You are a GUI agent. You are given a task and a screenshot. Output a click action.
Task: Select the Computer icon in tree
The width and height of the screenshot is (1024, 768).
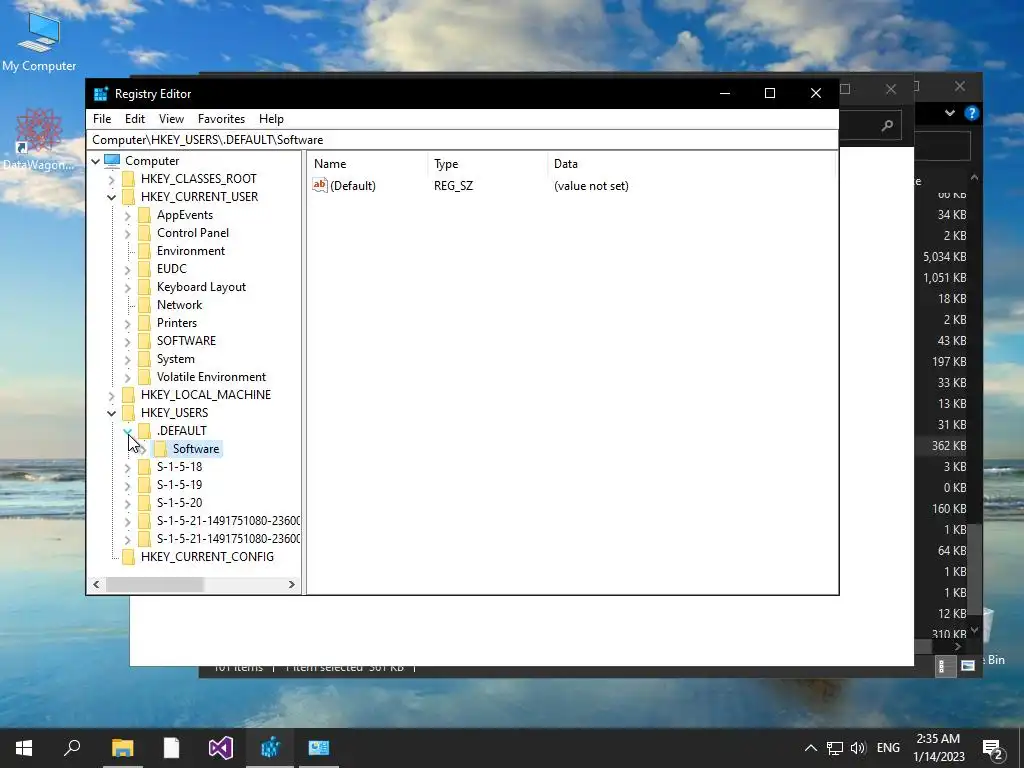point(112,161)
